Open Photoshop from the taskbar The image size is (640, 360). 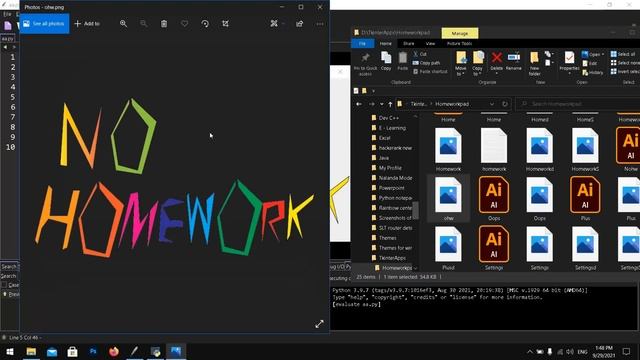tap(93, 351)
